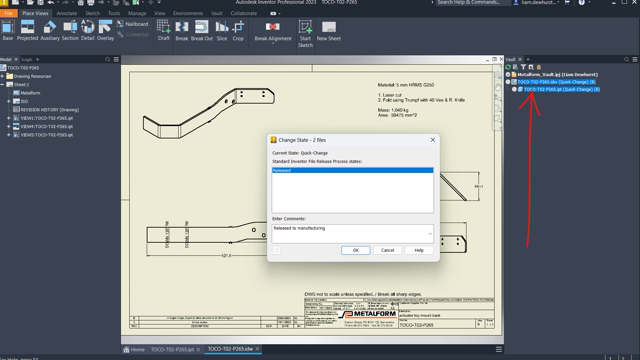Select the Base view tool
Screen dimensions: 640x360
(8, 31)
